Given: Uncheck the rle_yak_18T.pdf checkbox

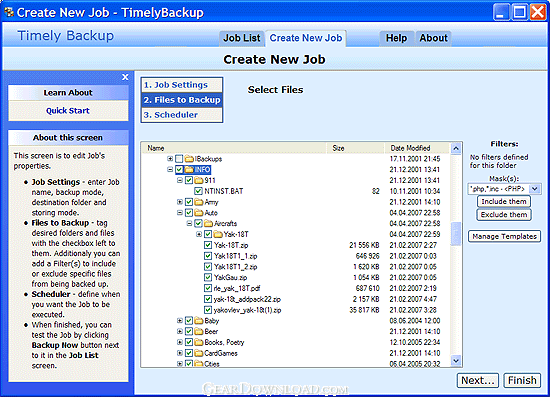Looking at the screenshot, I should pyautogui.click(x=208, y=288).
